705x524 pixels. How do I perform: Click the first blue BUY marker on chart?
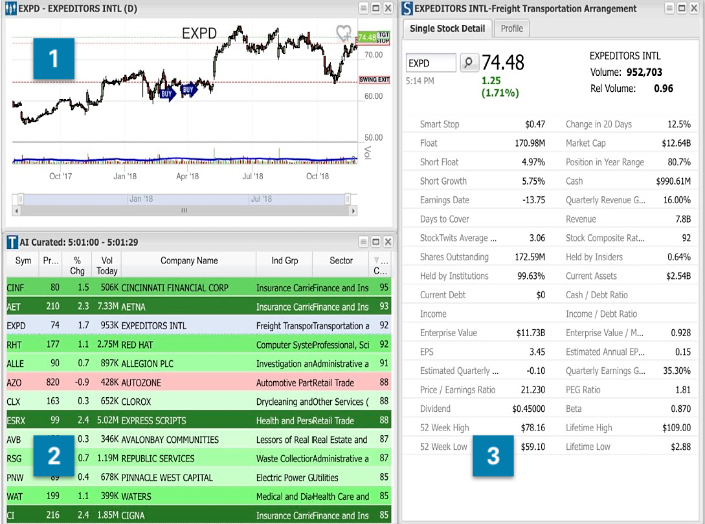coord(167,94)
